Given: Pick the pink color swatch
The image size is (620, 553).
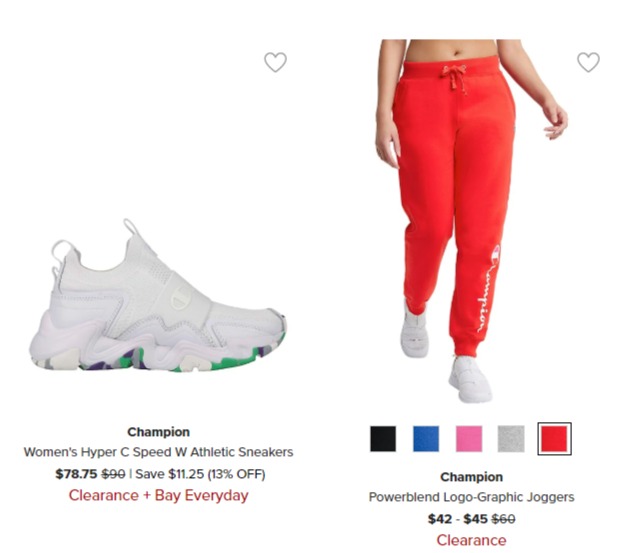Looking at the screenshot, I should (469, 439).
